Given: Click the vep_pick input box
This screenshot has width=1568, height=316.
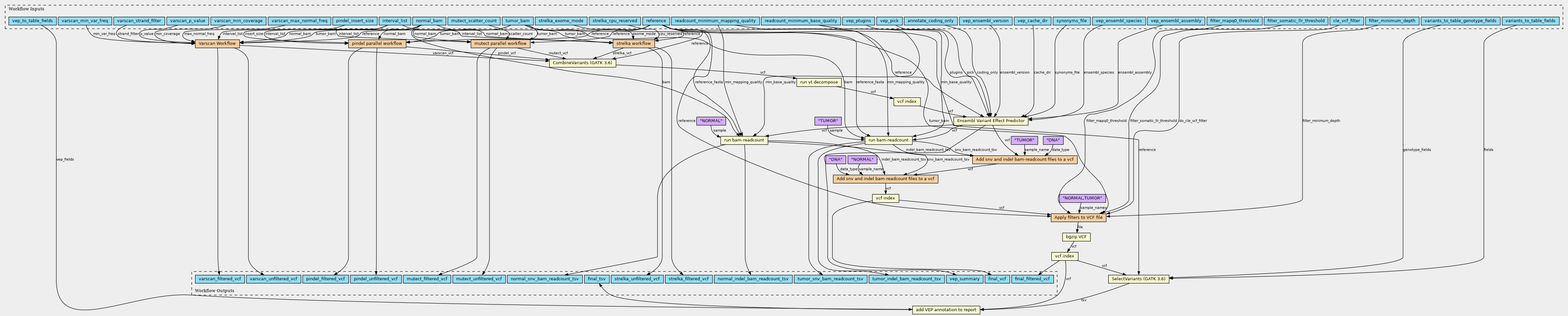Looking at the screenshot, I should click(889, 21).
